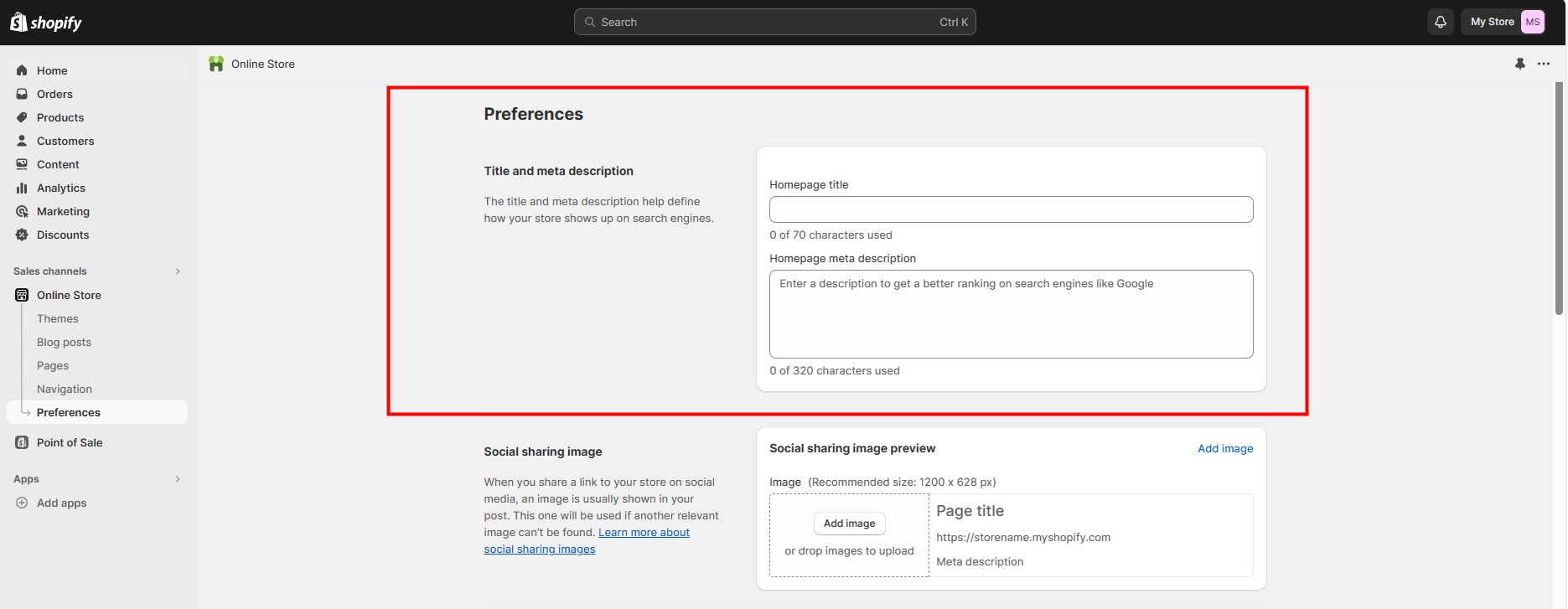This screenshot has height=609, width=1568.
Task: Click the Products tag icon
Action: [x=22, y=117]
